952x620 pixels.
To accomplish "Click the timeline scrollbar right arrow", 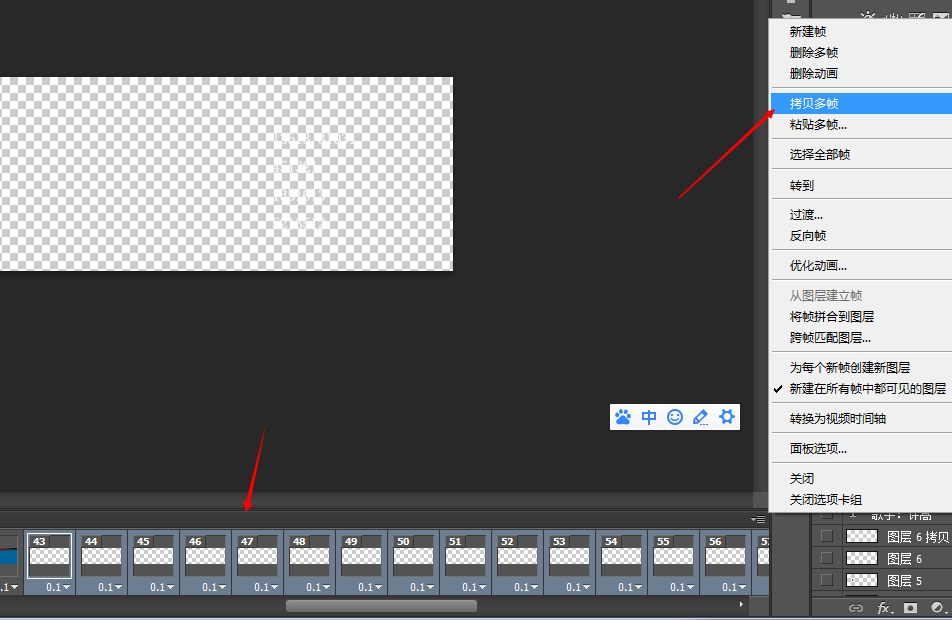I will click(x=741, y=604).
